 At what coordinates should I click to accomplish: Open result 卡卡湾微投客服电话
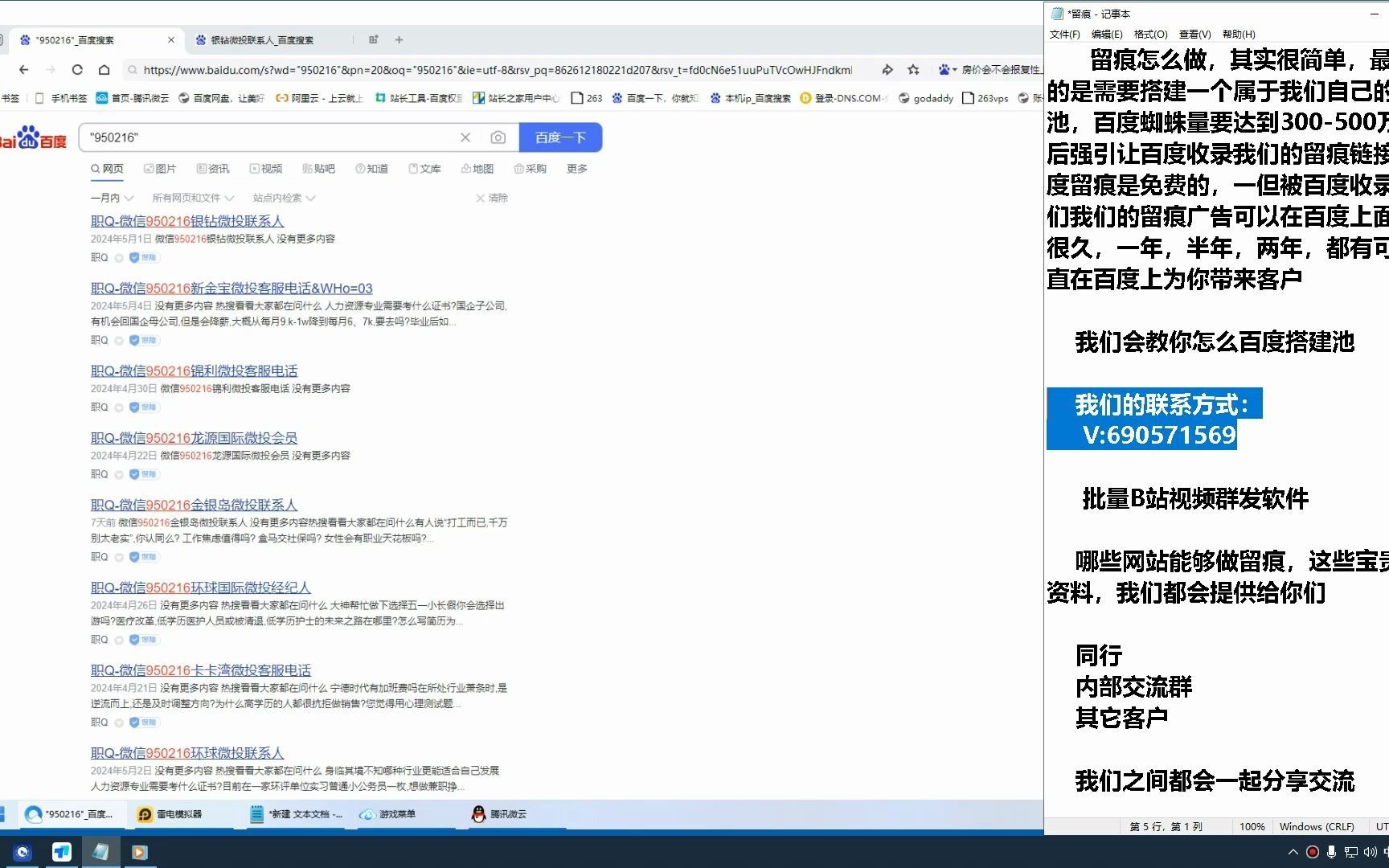point(201,670)
